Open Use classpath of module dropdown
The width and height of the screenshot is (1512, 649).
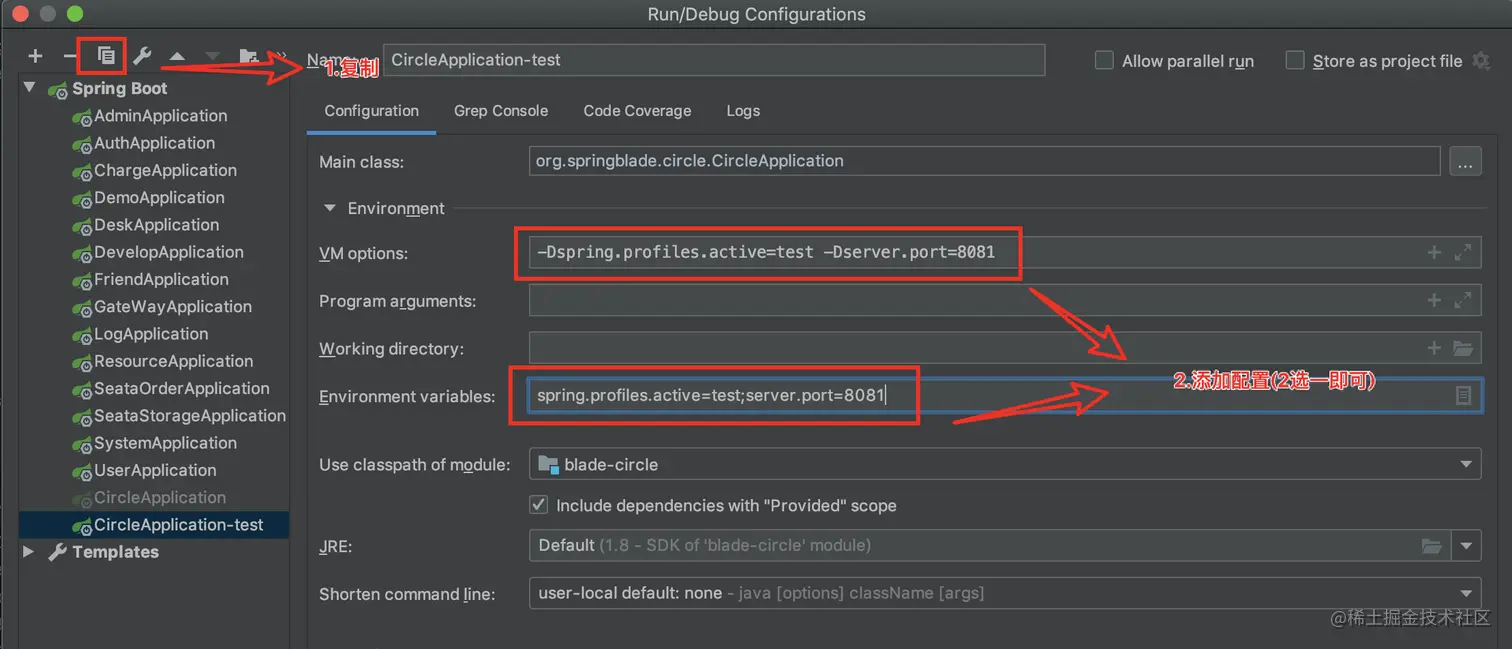click(x=1466, y=464)
